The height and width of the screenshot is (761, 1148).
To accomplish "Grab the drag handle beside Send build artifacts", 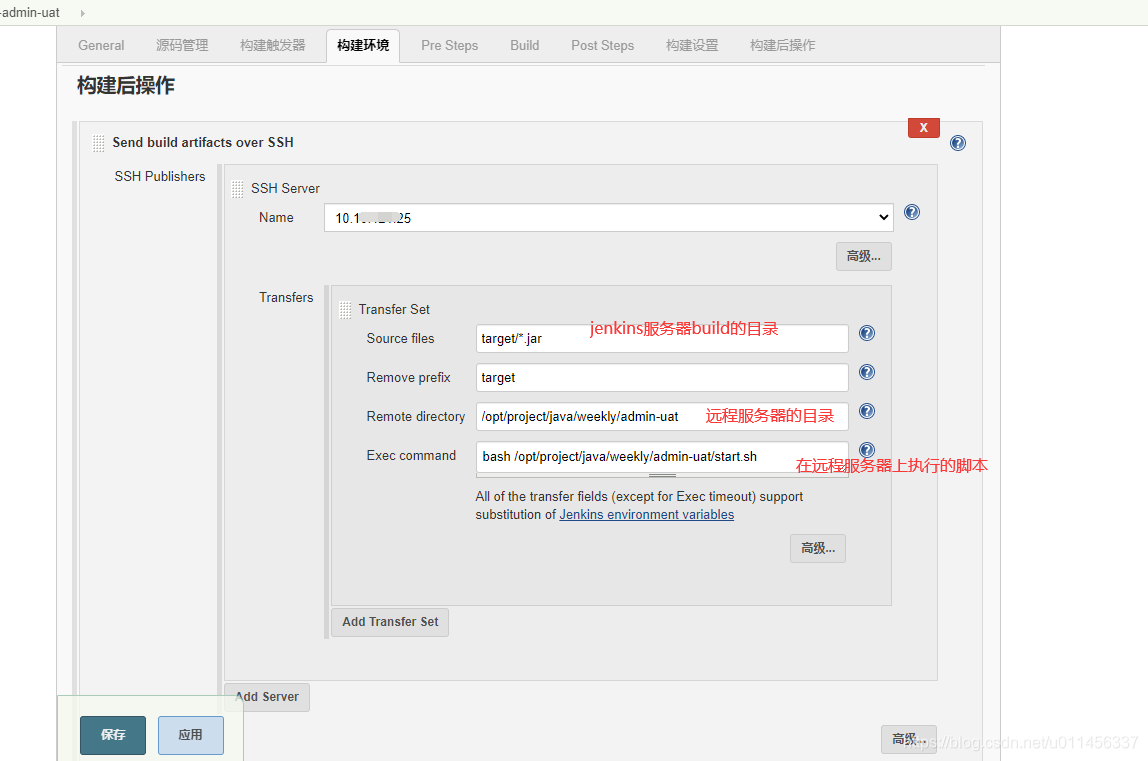I will point(98,143).
